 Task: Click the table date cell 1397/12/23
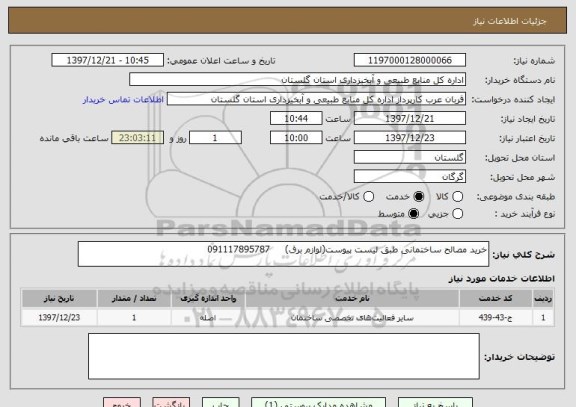(x=59, y=317)
